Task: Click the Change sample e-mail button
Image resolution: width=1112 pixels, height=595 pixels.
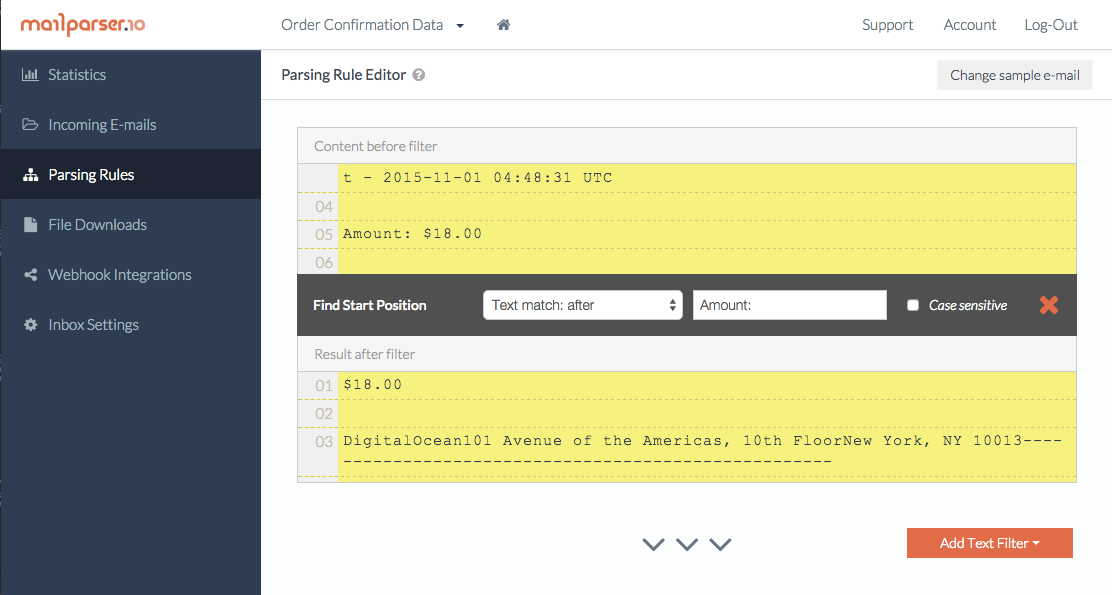Action: (1014, 74)
